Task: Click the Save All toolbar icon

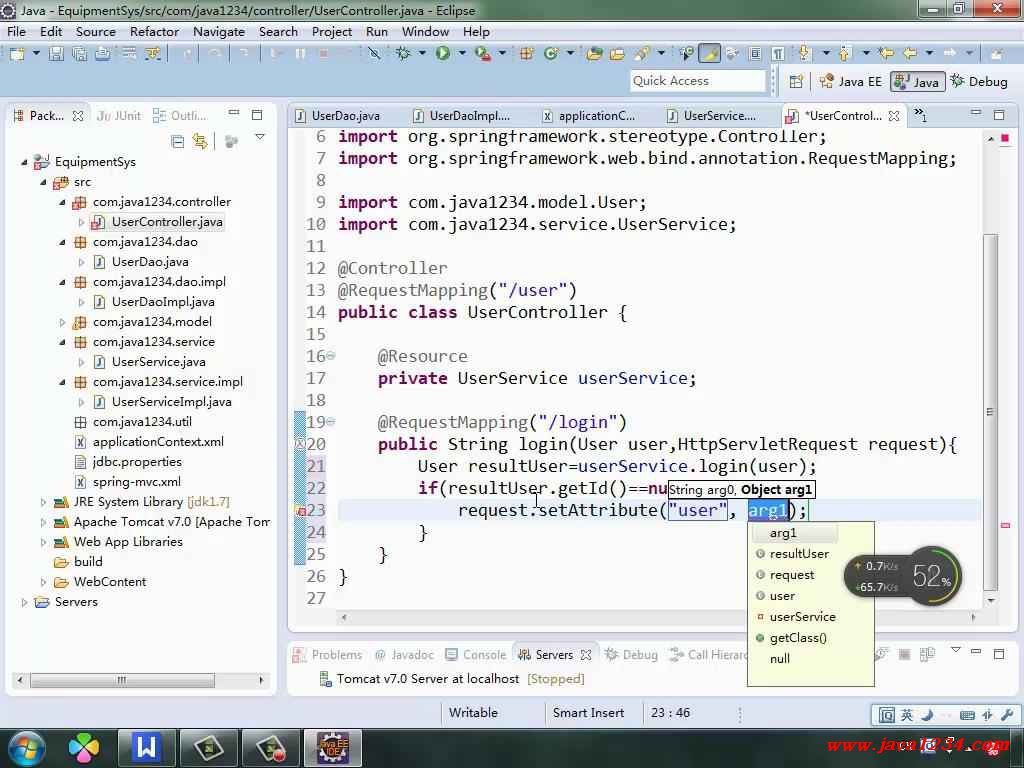Action: 80,54
